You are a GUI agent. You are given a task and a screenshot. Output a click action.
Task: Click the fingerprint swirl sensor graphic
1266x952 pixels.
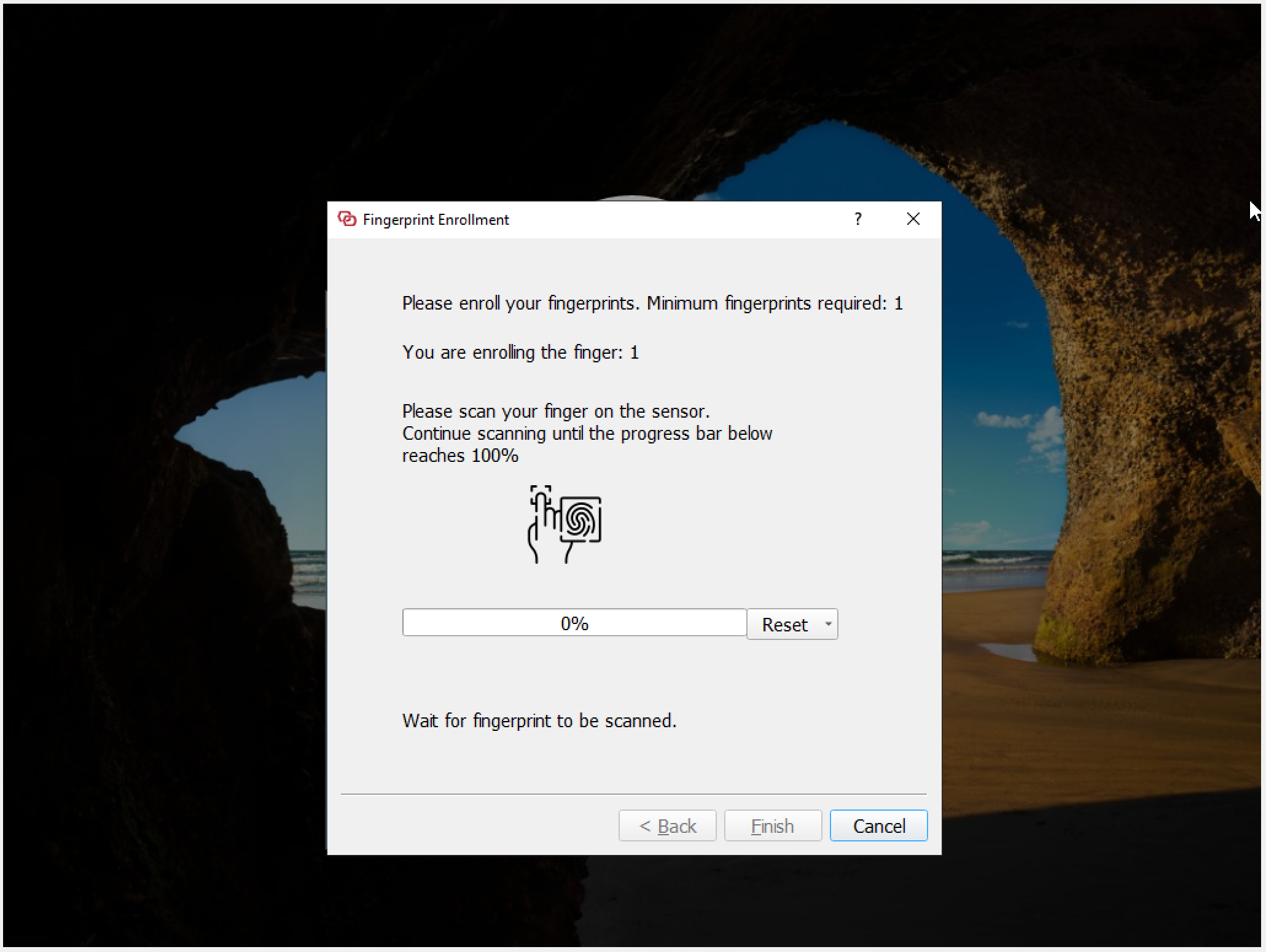tap(581, 520)
